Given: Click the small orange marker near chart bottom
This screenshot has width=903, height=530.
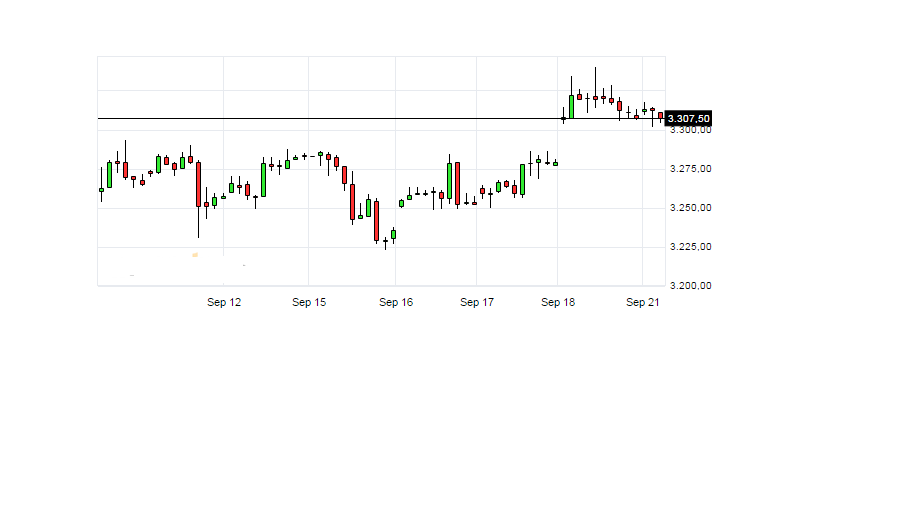Looking at the screenshot, I should pyautogui.click(x=195, y=255).
